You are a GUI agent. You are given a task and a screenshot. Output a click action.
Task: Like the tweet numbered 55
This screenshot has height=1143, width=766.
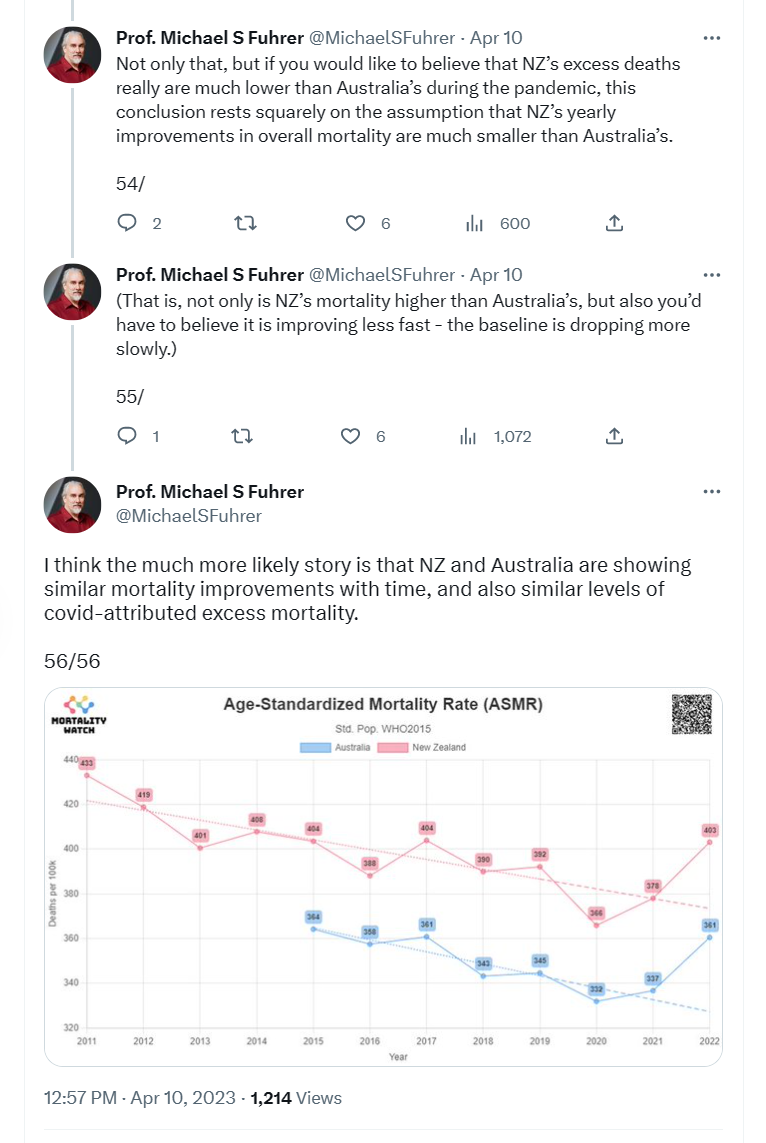(x=350, y=436)
